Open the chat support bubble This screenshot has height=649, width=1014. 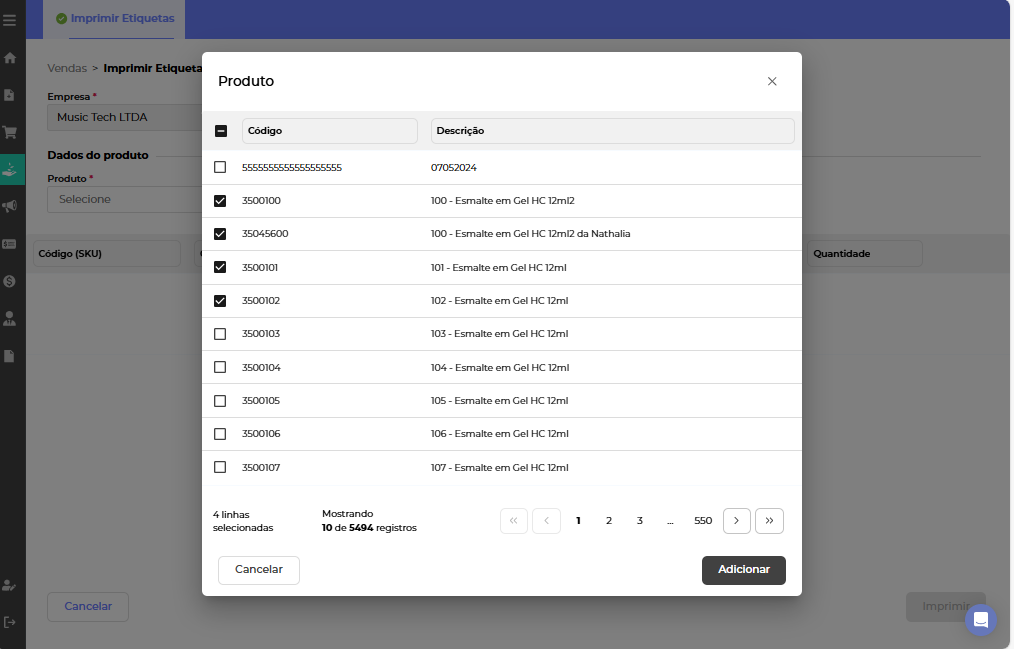point(980,620)
